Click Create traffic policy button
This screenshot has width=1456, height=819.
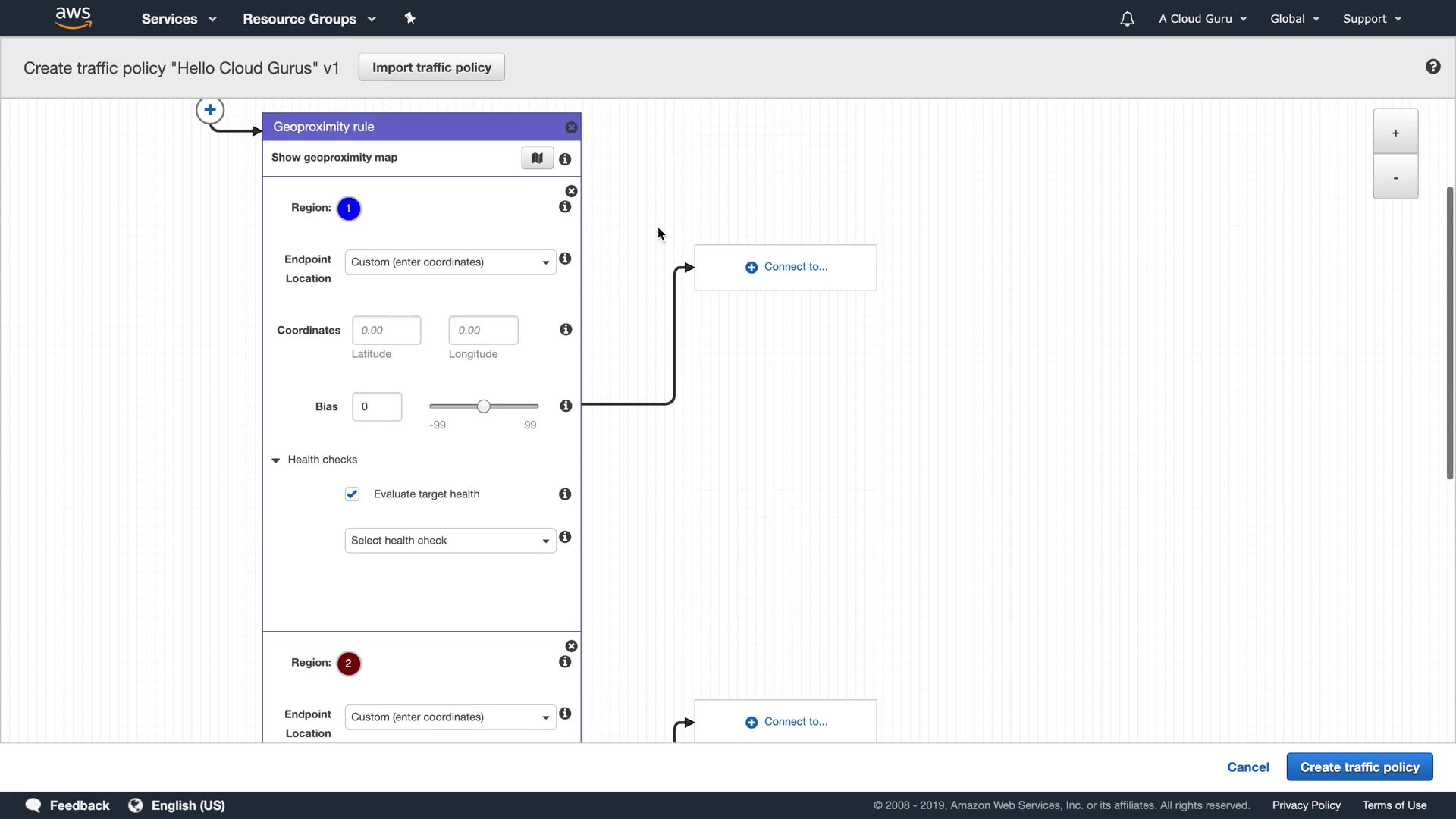click(x=1359, y=767)
